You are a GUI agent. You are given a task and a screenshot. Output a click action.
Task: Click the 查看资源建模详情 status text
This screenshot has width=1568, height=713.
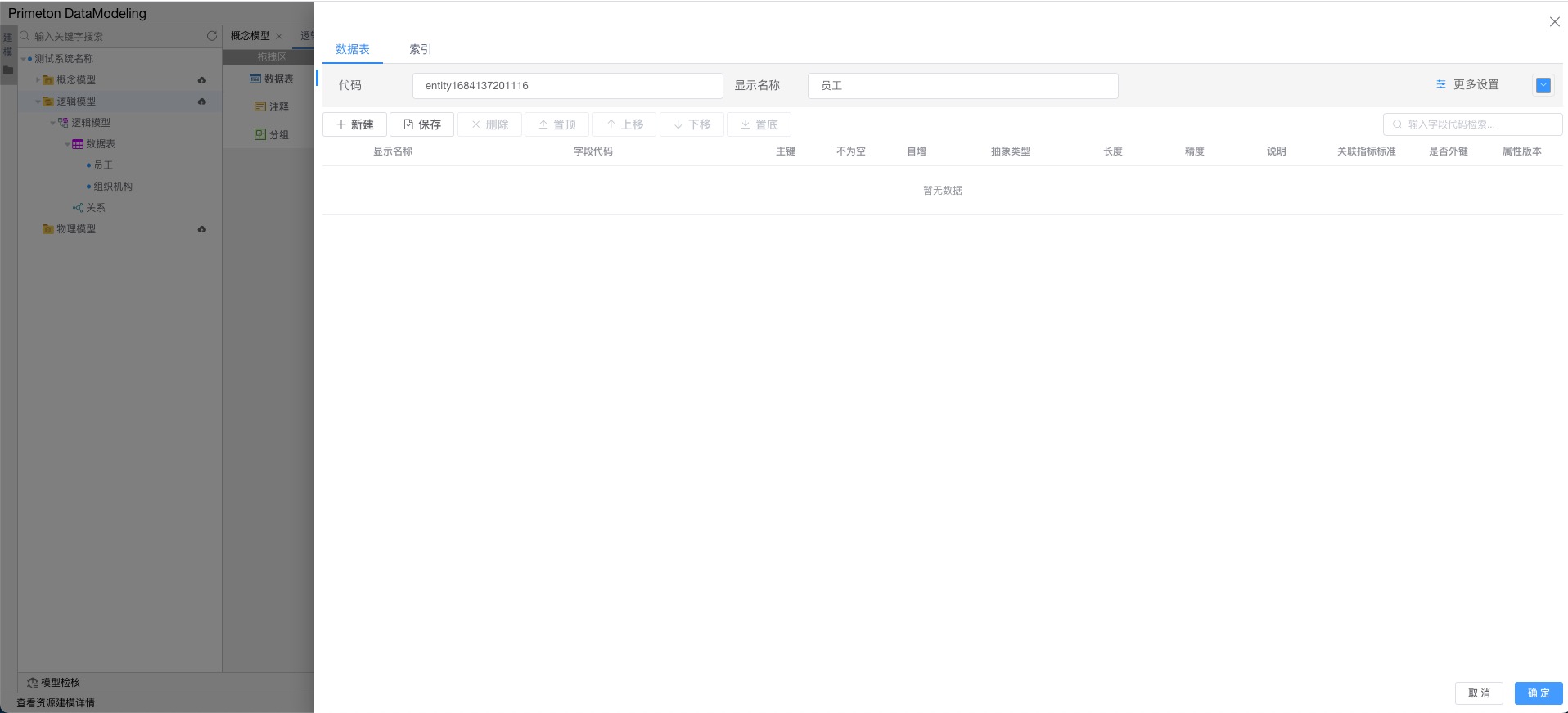click(56, 703)
